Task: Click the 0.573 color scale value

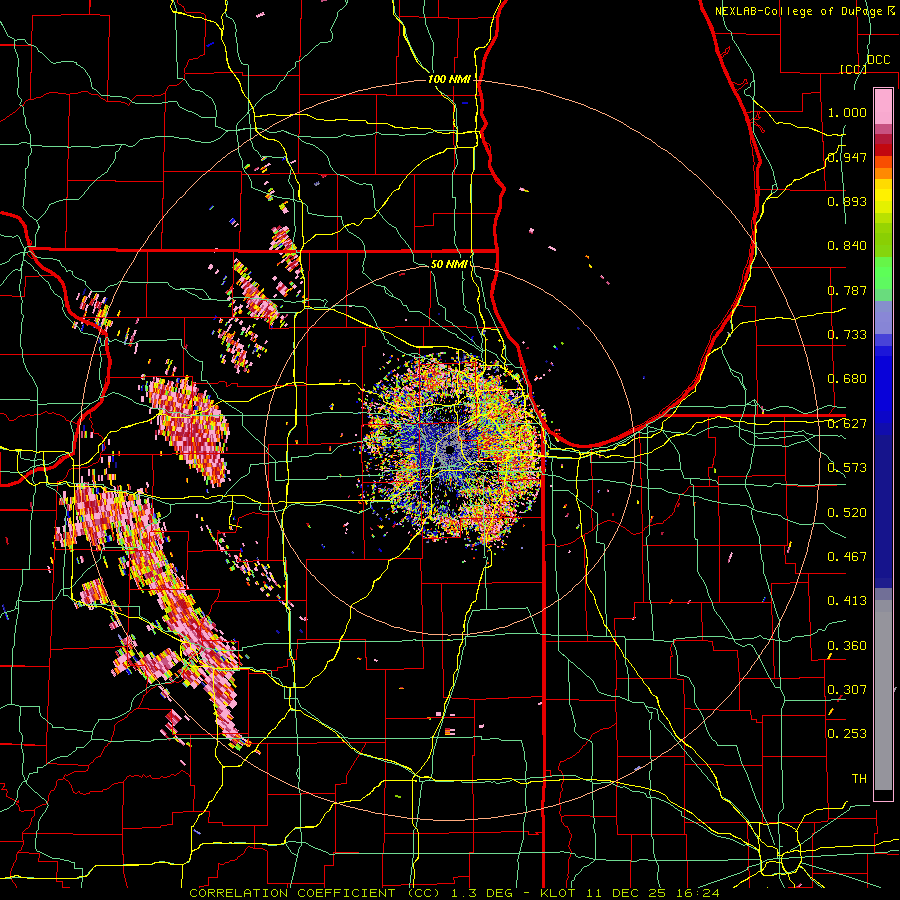Action: (x=847, y=468)
